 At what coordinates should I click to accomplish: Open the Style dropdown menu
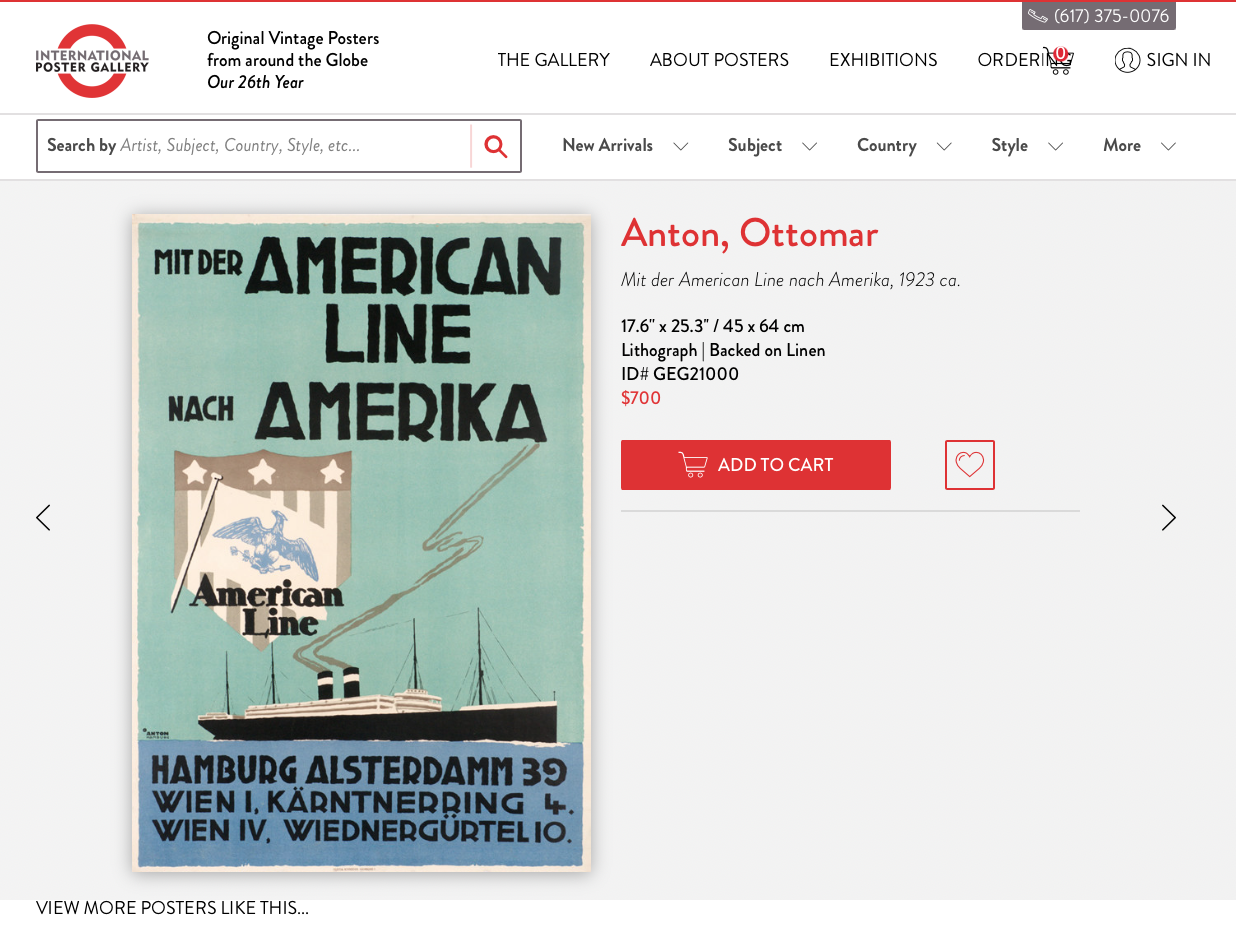click(1027, 146)
